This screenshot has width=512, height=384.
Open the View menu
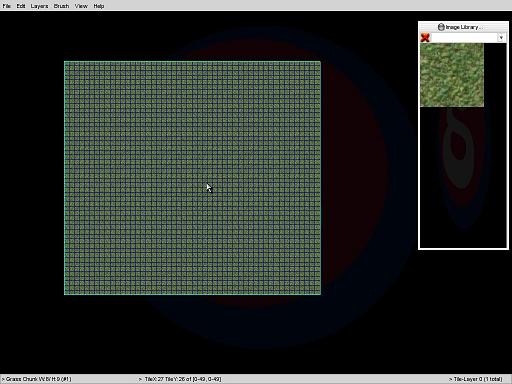point(81,6)
